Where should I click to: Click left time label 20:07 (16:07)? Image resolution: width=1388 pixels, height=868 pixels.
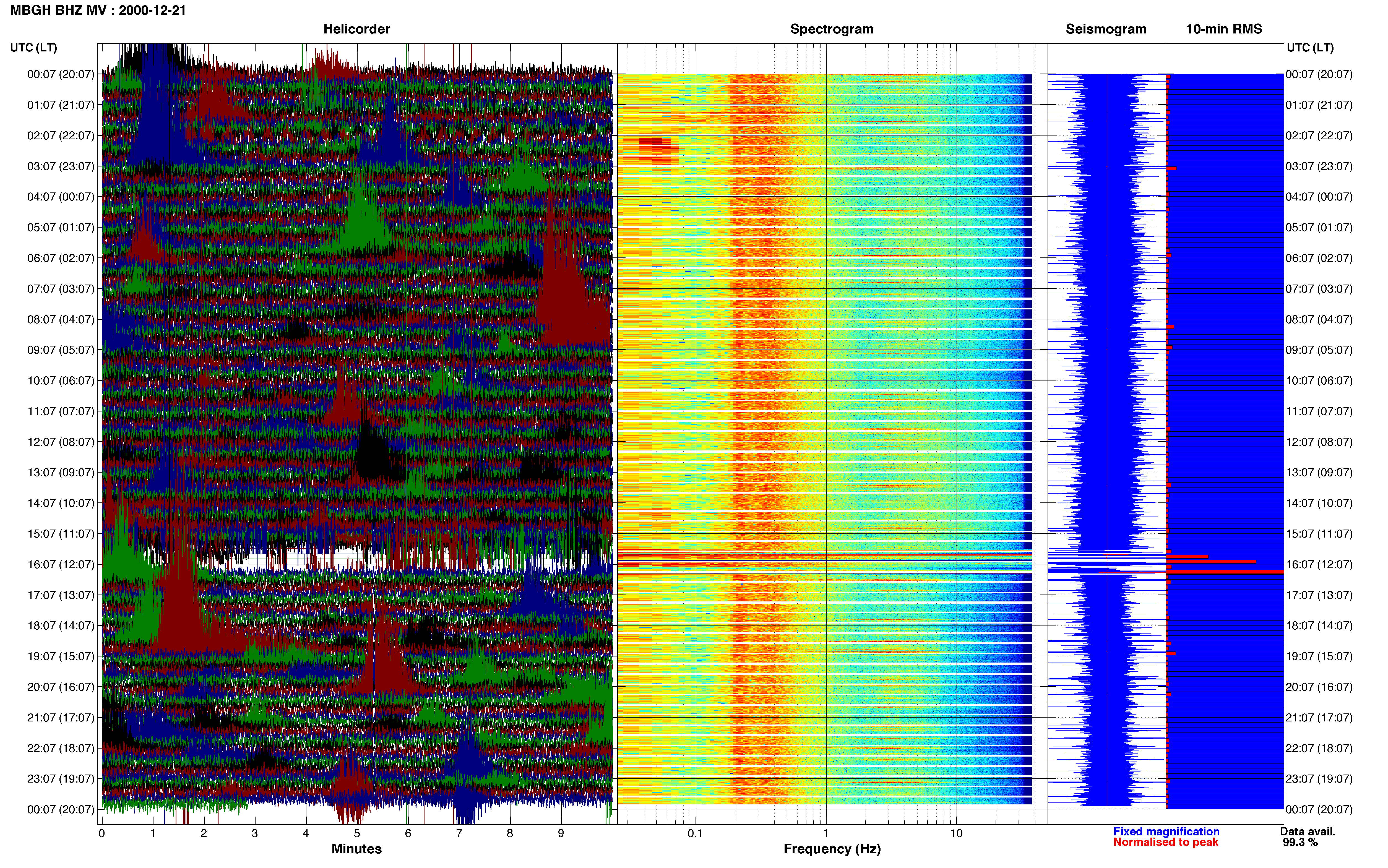(x=61, y=687)
